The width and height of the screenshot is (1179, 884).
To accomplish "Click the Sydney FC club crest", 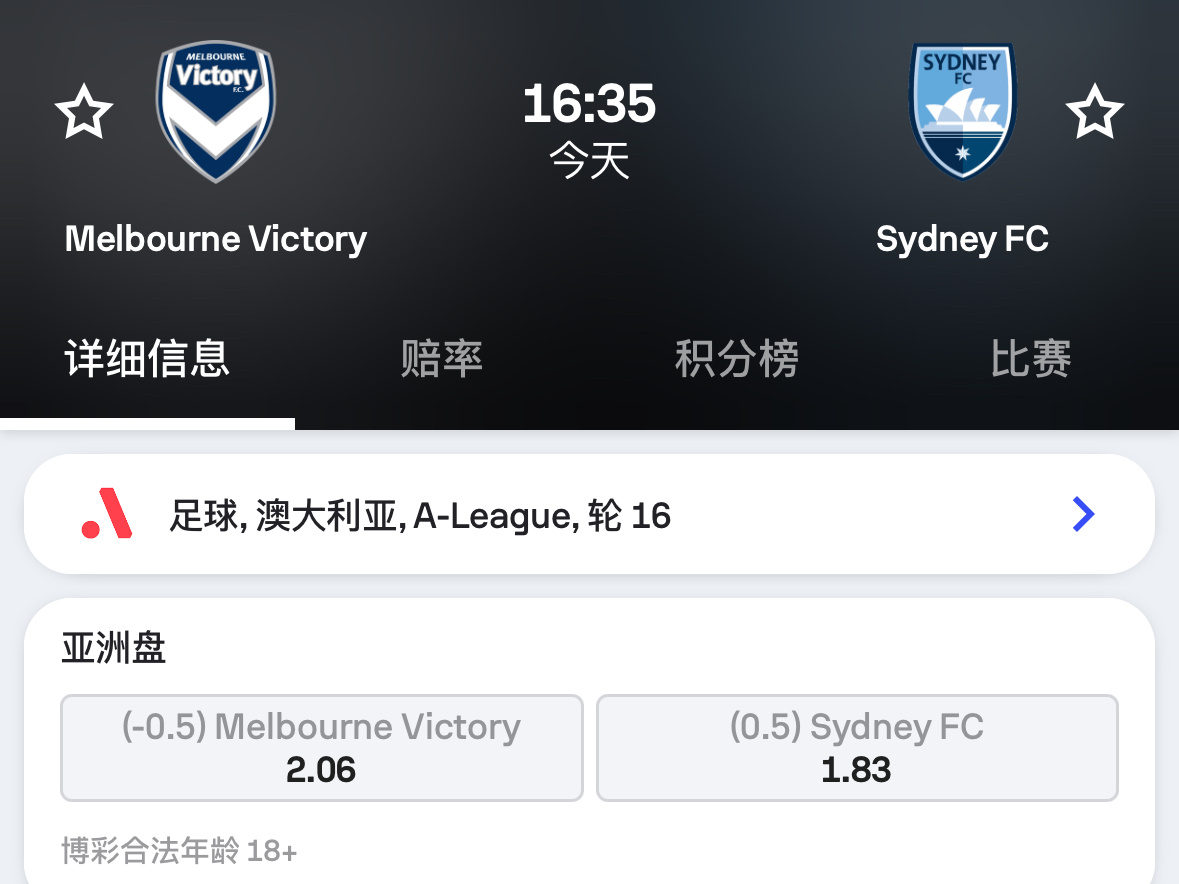I will (x=962, y=111).
